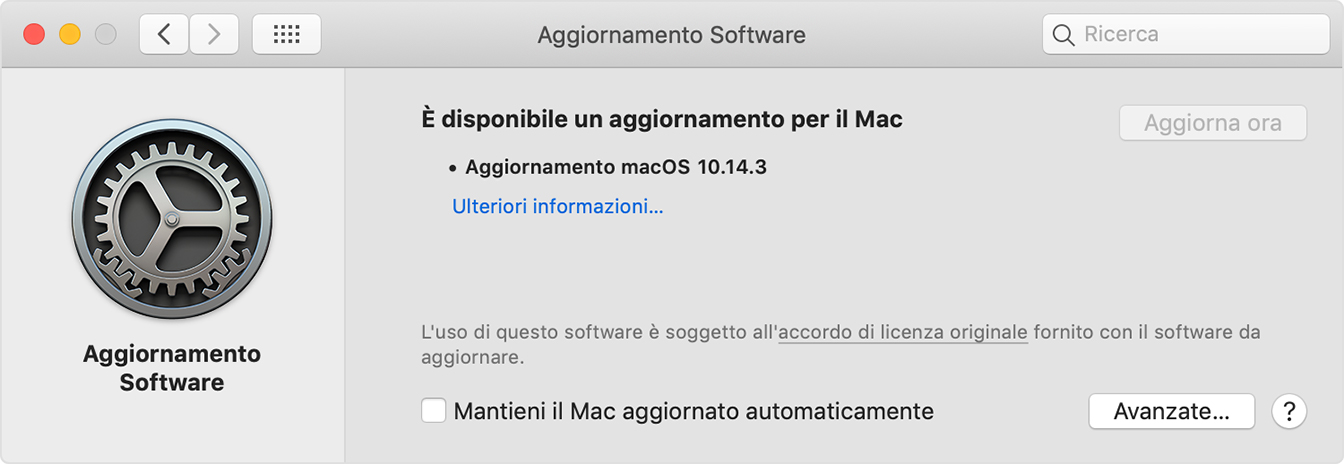Click the 'Aggiornamento Software' label under the gear
1344x464 pixels.
click(172, 368)
